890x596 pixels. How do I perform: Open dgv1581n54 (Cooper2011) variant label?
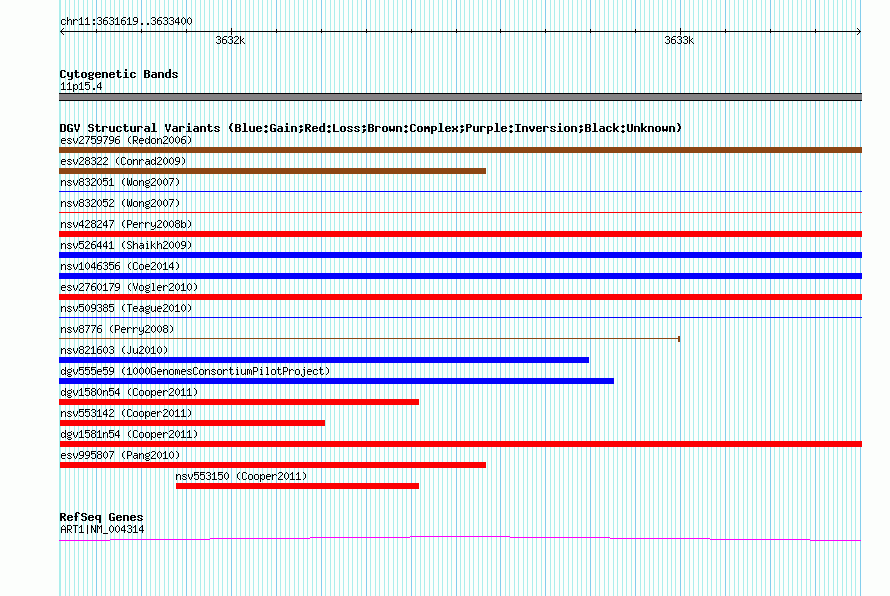[x=129, y=434]
